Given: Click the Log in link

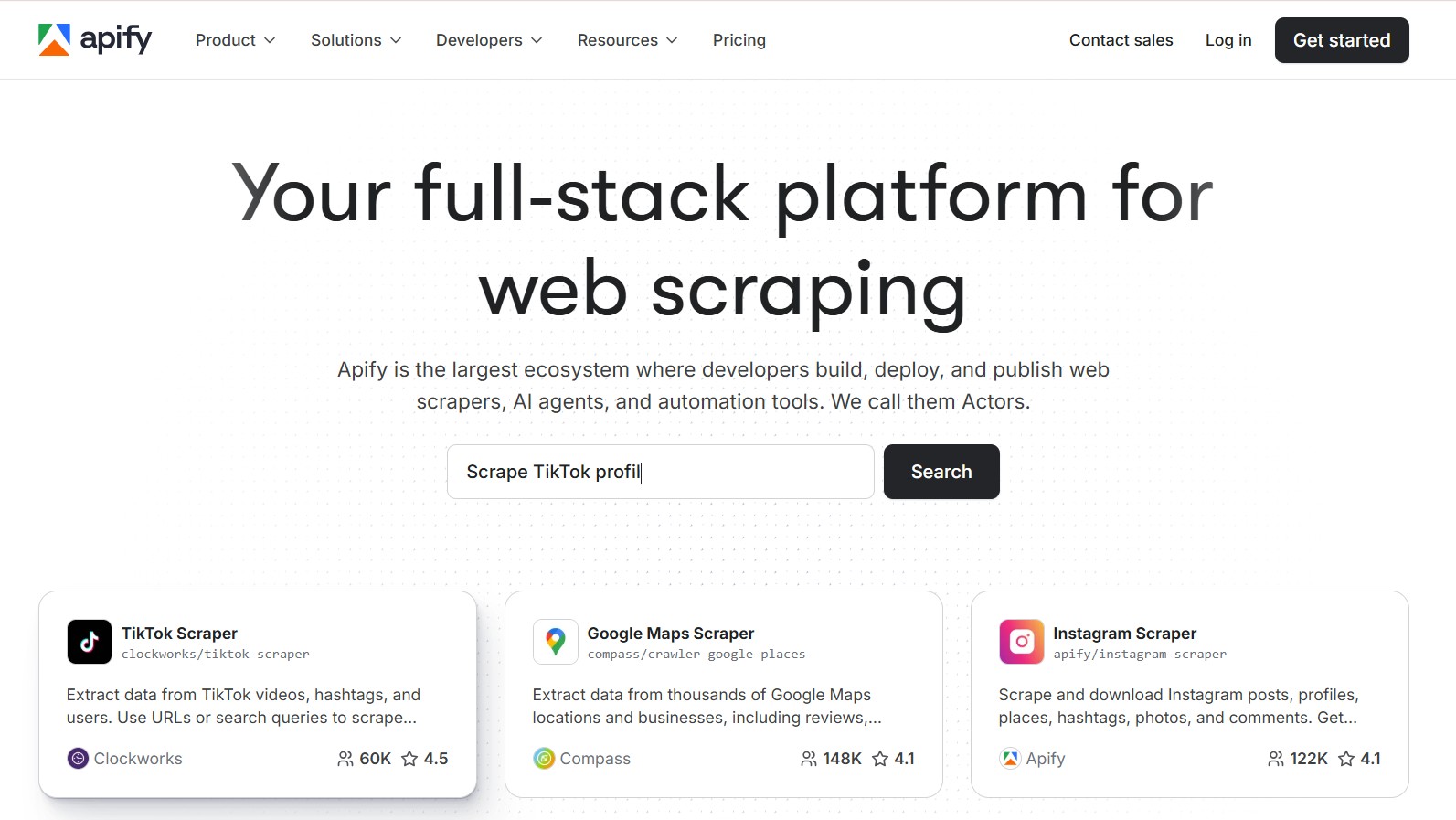Looking at the screenshot, I should tap(1228, 40).
